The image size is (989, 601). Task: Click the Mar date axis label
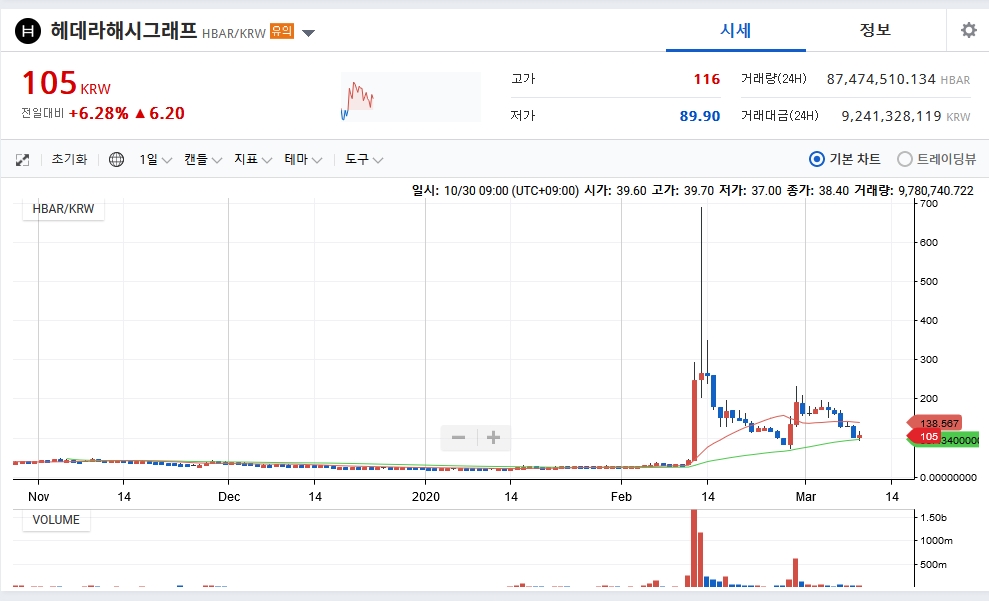805,497
